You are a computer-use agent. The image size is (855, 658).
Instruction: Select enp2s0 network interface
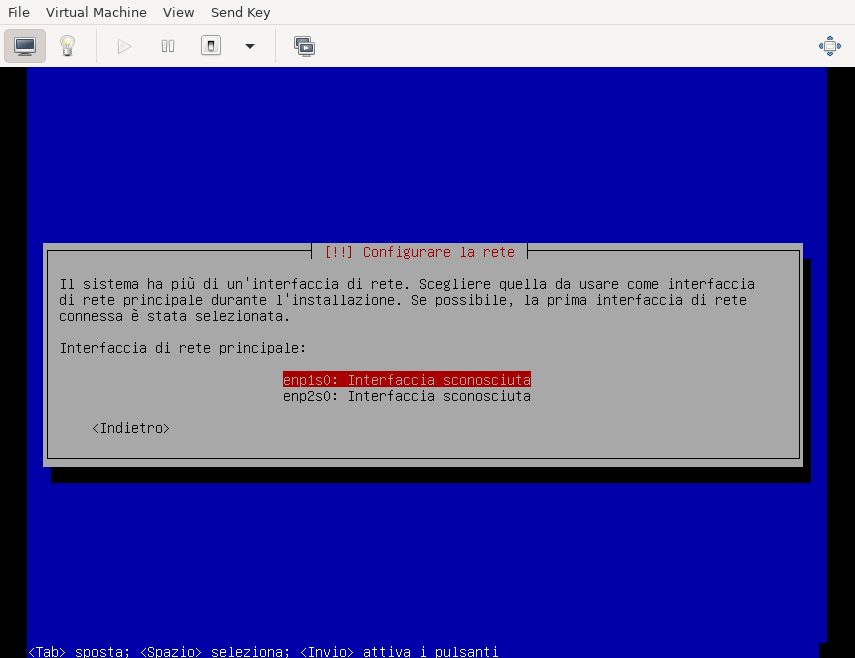click(407, 396)
